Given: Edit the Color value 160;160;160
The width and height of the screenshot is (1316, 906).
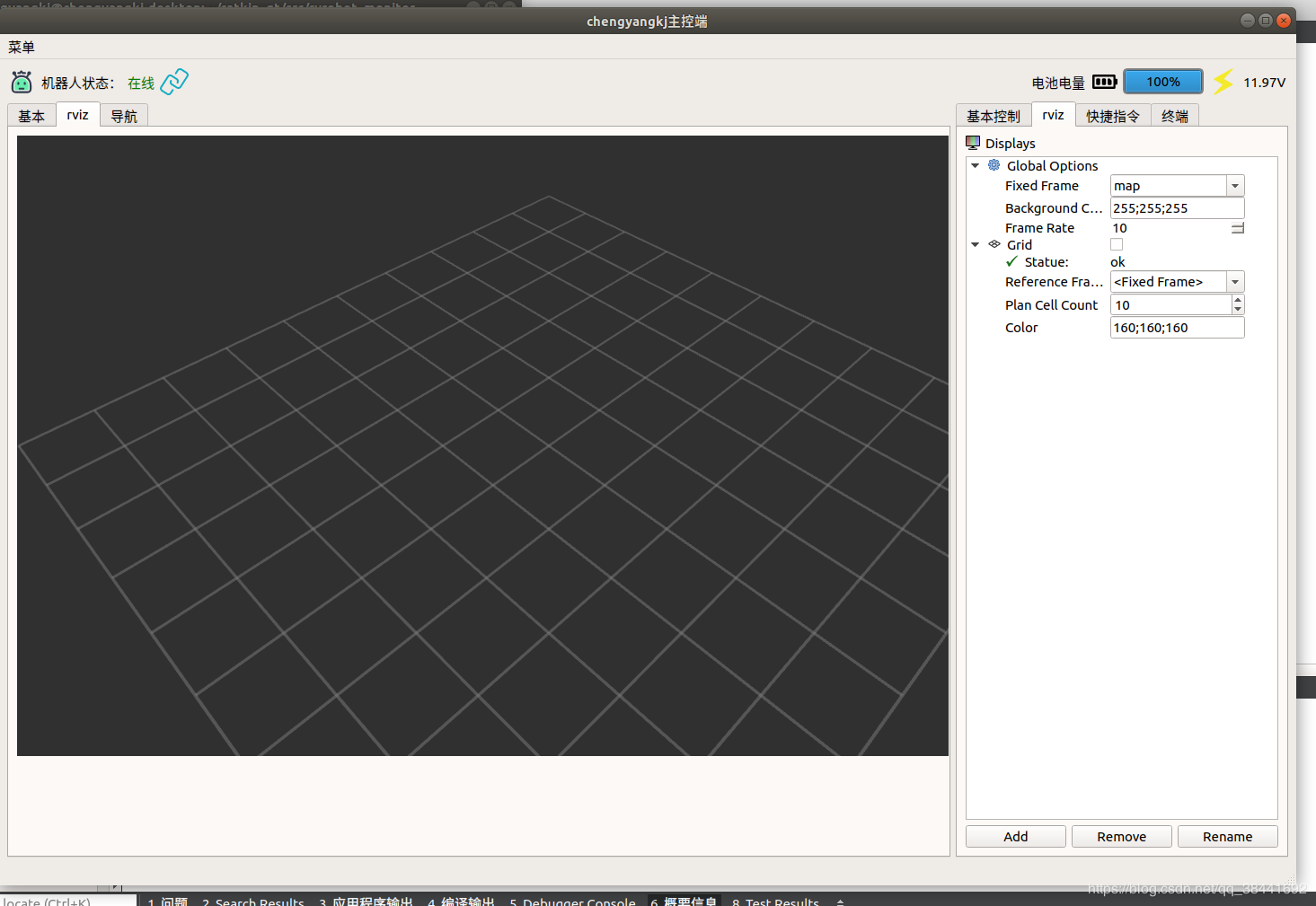Looking at the screenshot, I should click(1177, 327).
